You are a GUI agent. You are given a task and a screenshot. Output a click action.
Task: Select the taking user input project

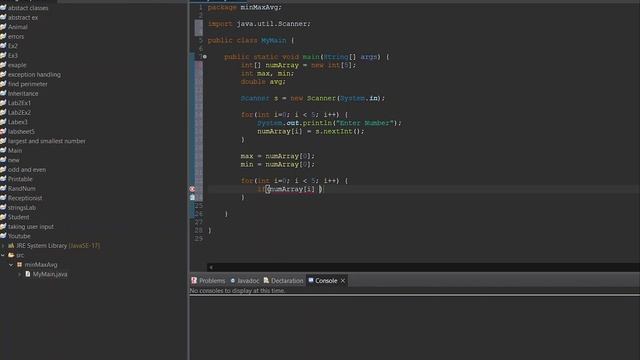[x=31, y=227]
